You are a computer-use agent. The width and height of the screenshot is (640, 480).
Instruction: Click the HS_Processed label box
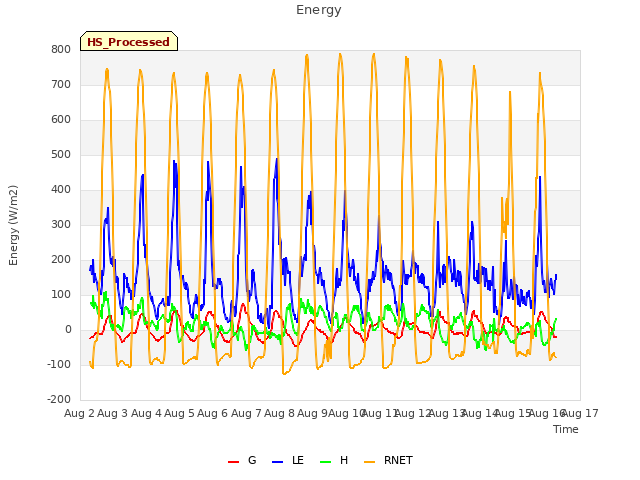[129, 41]
